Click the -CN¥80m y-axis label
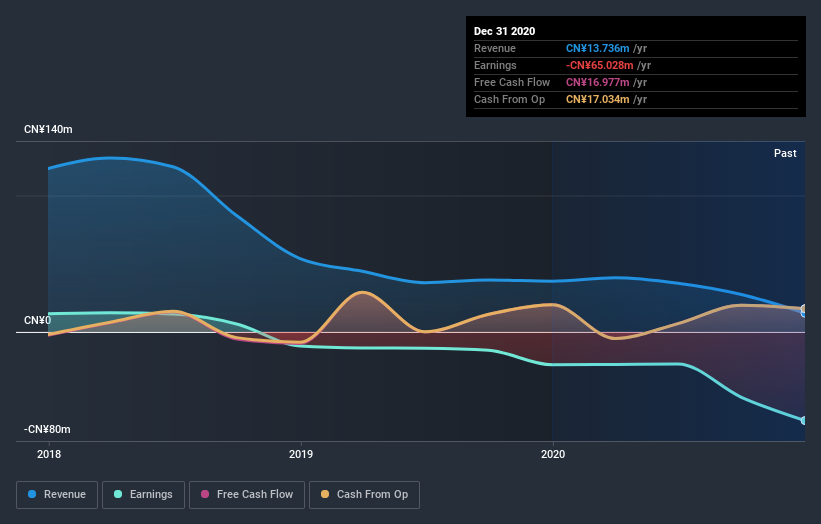This screenshot has width=821, height=524. (47, 429)
